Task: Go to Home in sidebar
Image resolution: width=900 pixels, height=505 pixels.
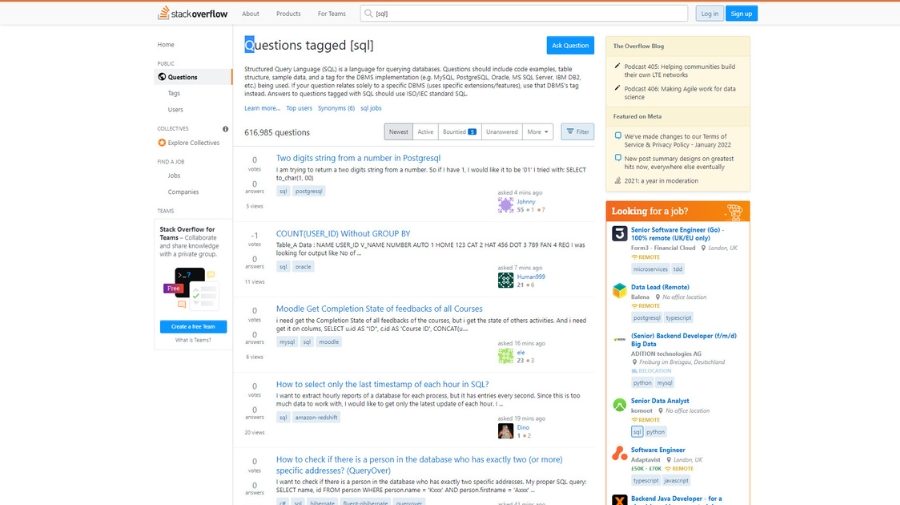Action: pos(166,45)
